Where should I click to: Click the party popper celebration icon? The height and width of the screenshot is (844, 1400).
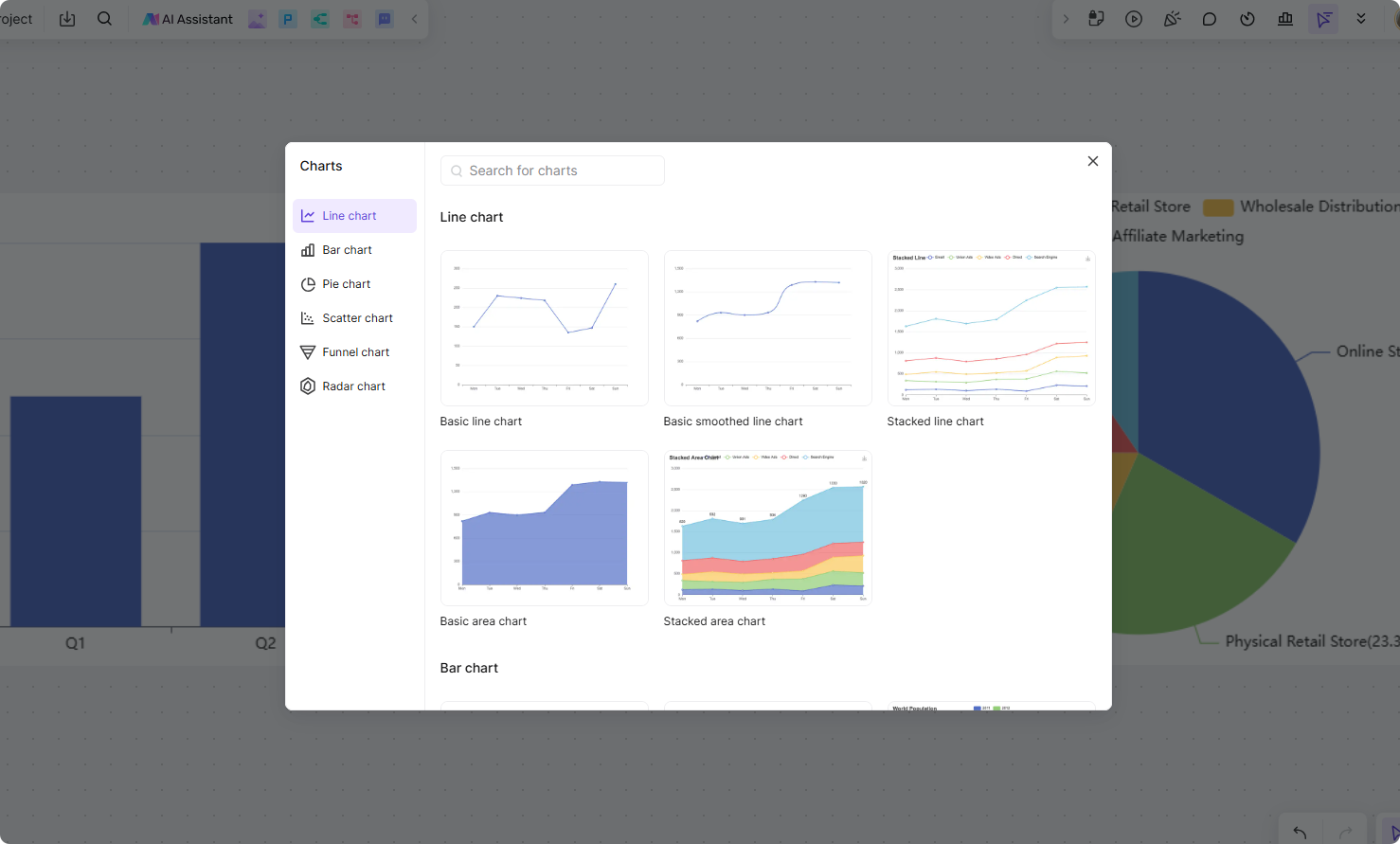point(1172,19)
